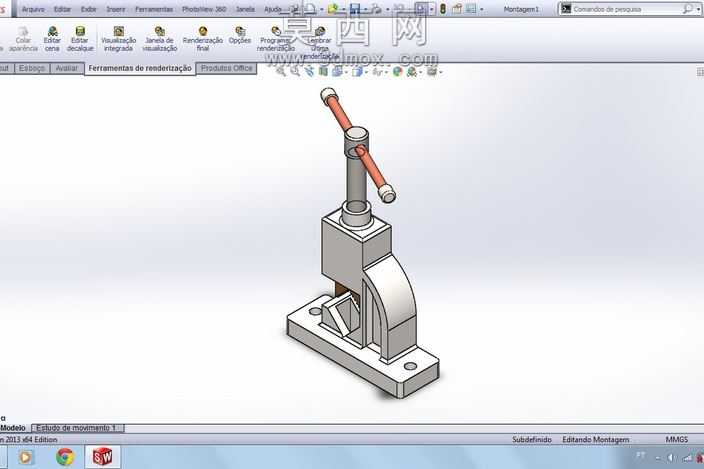
Task: Click Apply scene icon
Action: point(411,71)
